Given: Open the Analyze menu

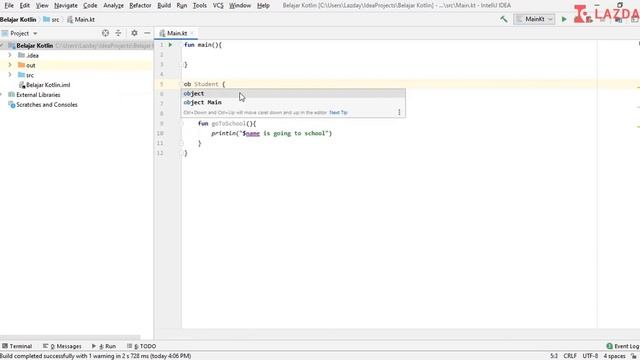Looking at the screenshot, I should point(113,5).
